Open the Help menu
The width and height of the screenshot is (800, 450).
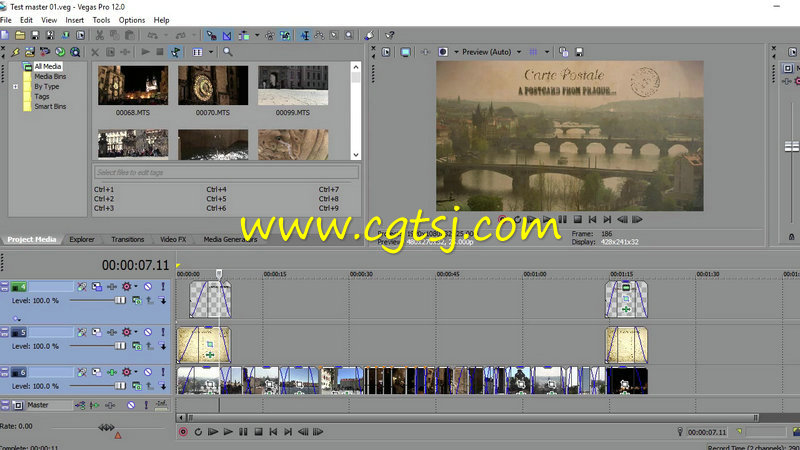tap(161, 20)
